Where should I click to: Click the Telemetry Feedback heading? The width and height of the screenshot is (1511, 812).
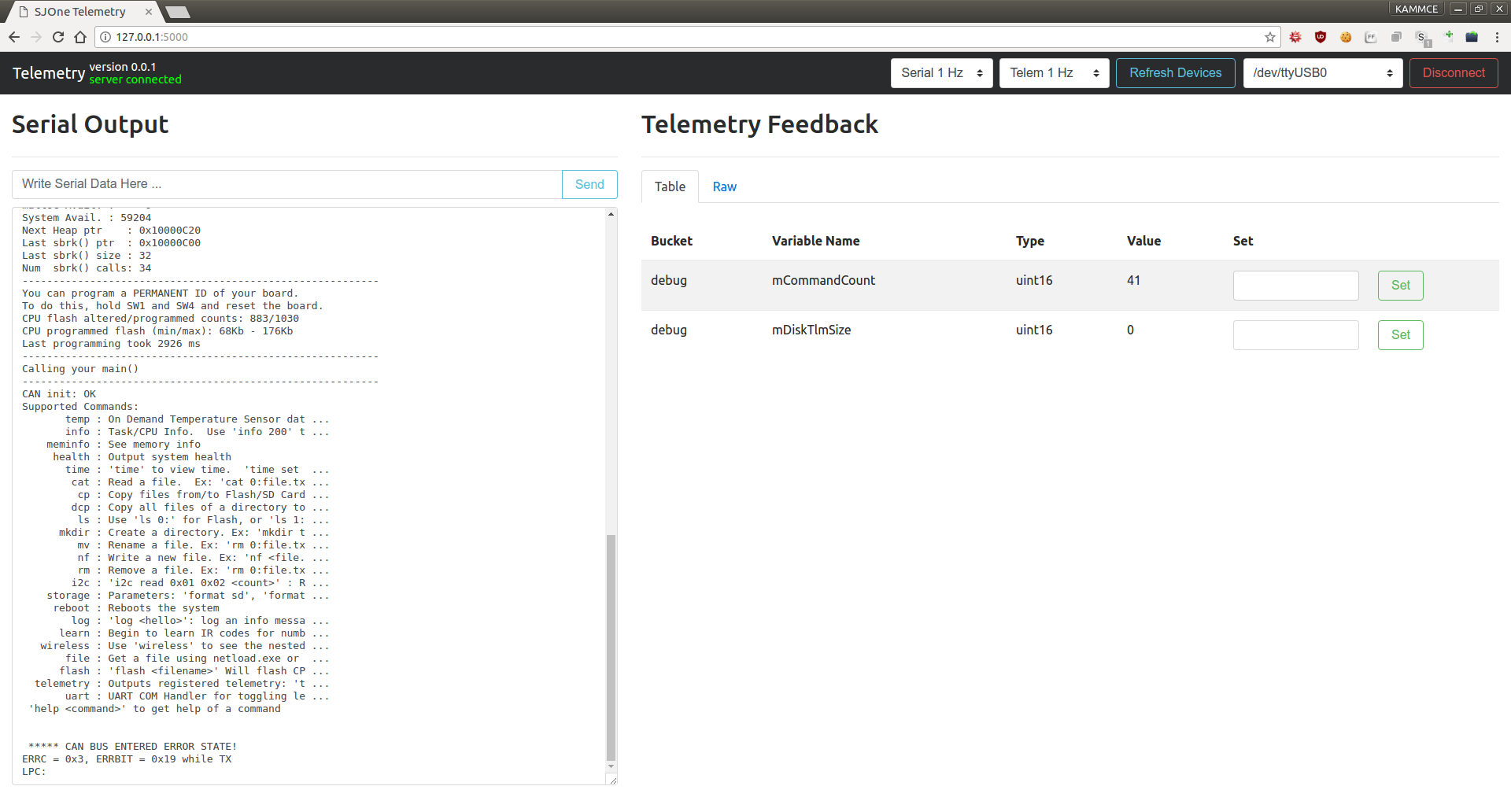(759, 124)
